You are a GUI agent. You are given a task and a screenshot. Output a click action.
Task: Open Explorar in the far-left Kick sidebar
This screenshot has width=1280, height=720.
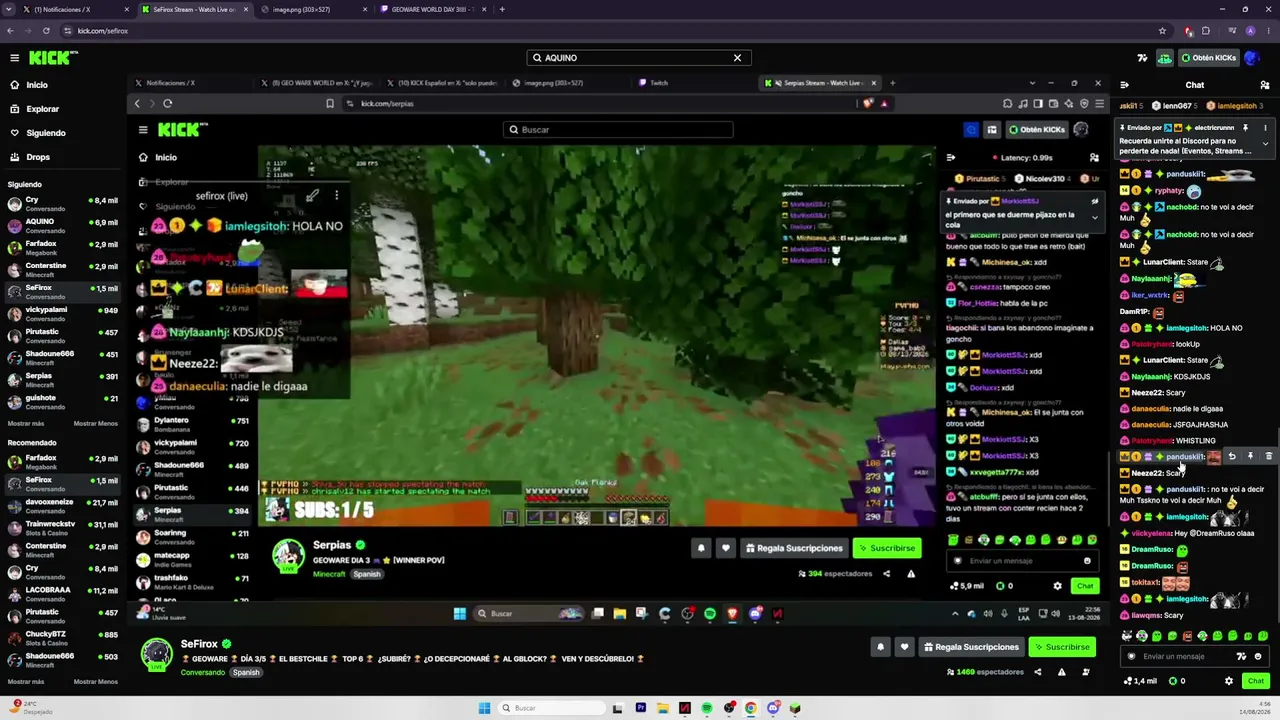(x=43, y=109)
